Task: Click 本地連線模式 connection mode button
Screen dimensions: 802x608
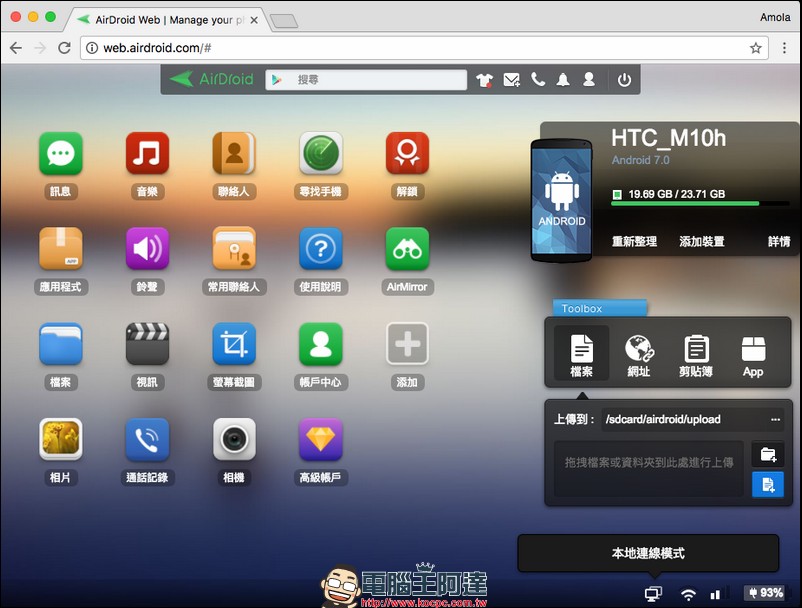Action: [x=648, y=553]
